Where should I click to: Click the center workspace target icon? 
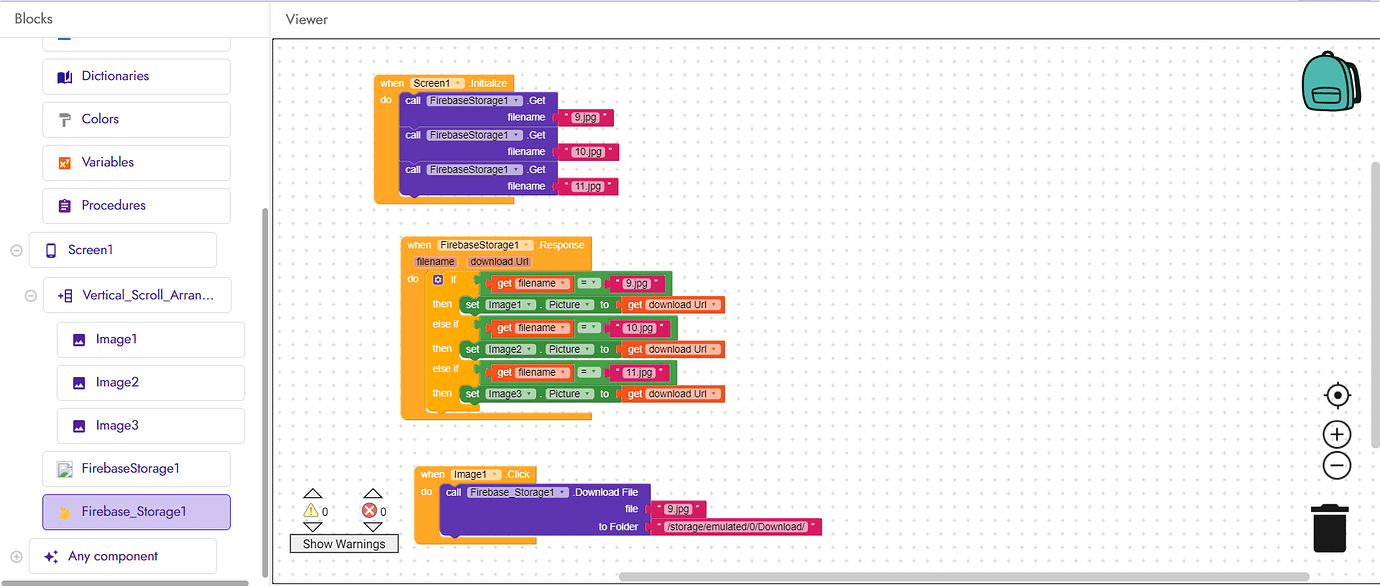[1337, 396]
